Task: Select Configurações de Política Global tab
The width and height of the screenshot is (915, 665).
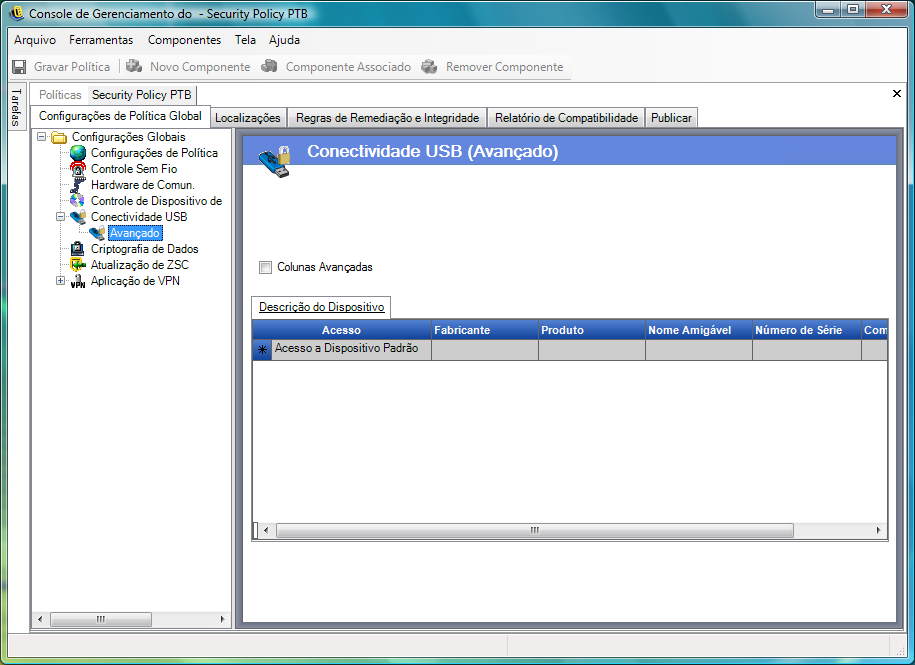Action: 120,116
